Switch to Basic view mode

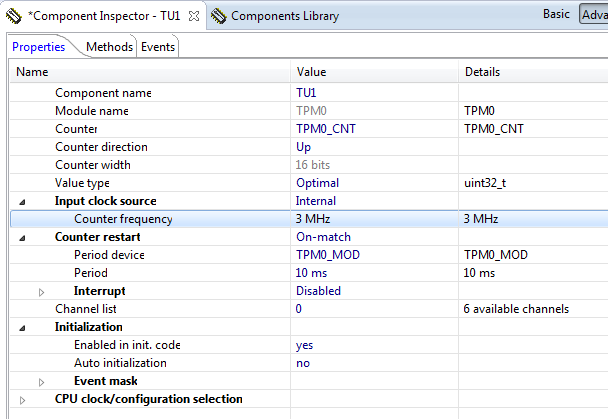[556, 15]
